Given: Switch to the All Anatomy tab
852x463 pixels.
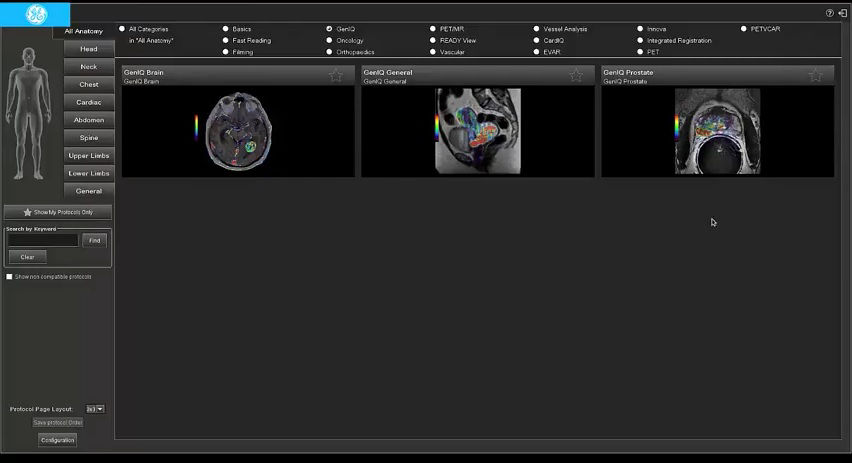Looking at the screenshot, I should click(x=84, y=32).
